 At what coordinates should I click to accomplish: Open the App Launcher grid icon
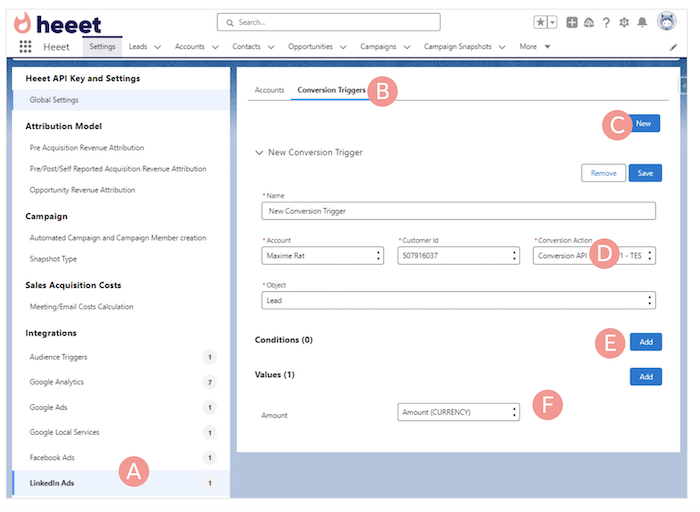(x=25, y=46)
